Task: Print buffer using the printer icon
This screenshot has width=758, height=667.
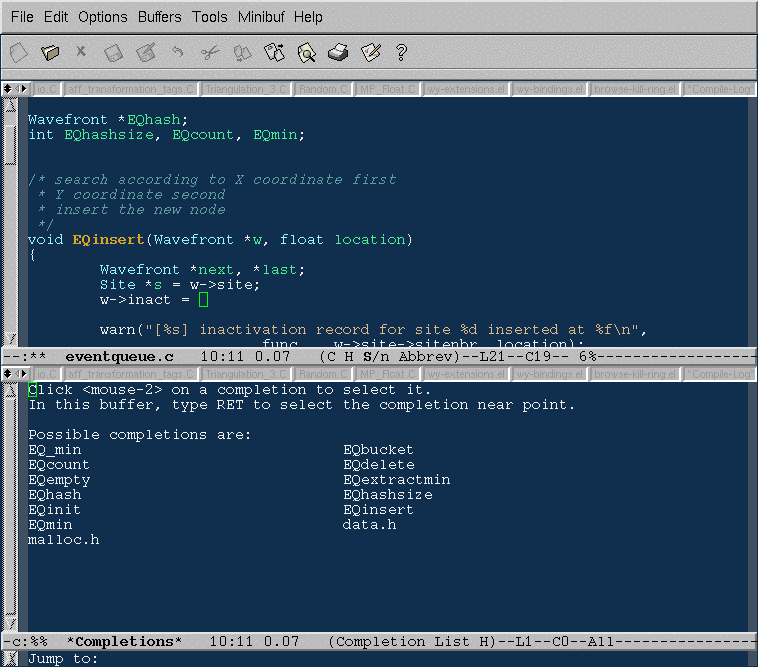Action: tap(338, 52)
